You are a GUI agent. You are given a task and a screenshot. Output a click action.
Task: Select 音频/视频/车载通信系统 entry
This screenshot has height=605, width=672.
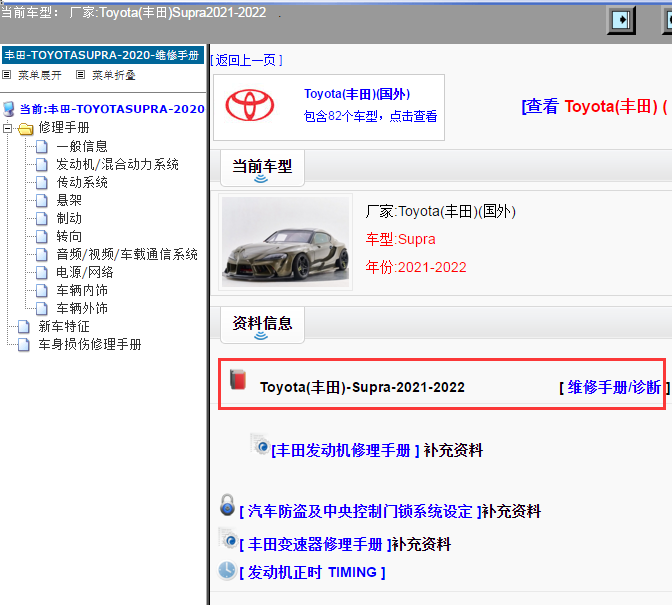click(x=127, y=255)
